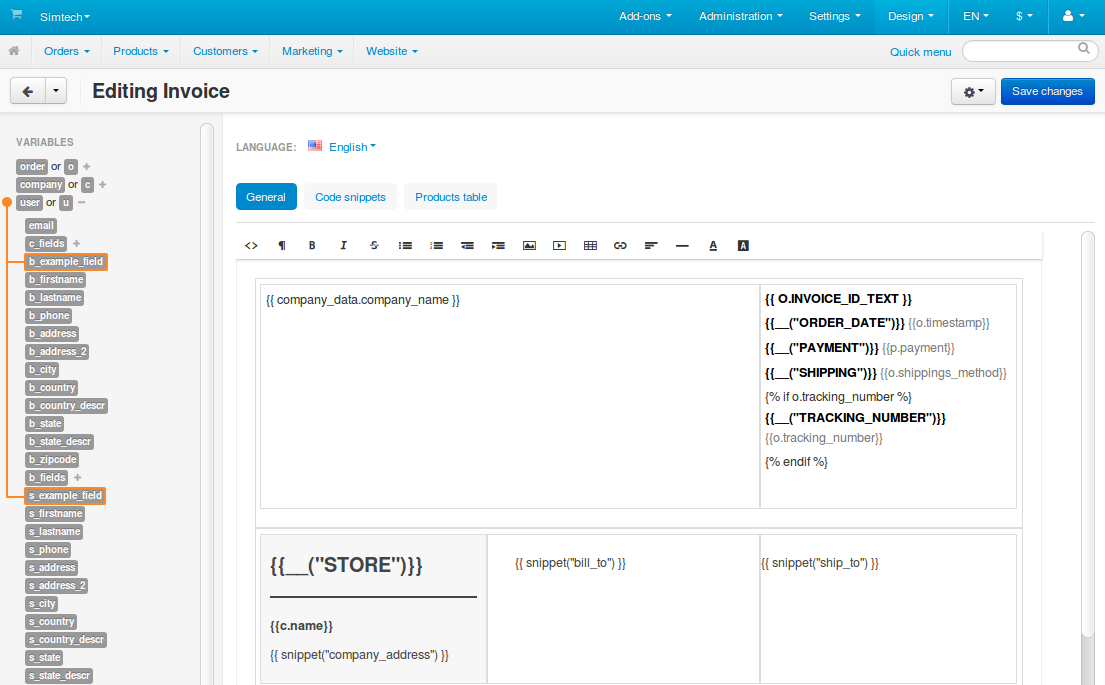Open the user profile icon menu
This screenshot has height=685, width=1105.
(1073, 16)
